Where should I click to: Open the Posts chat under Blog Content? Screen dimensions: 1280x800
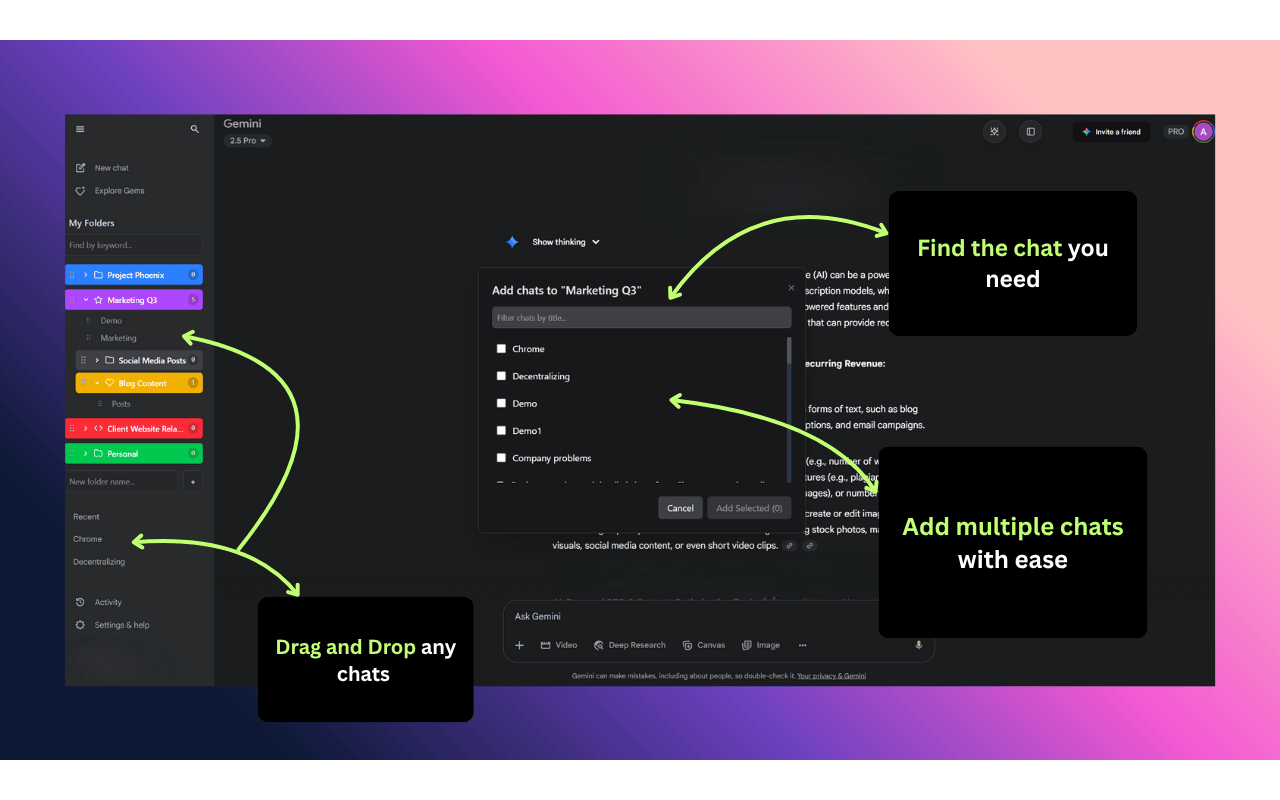pyautogui.click(x=121, y=404)
